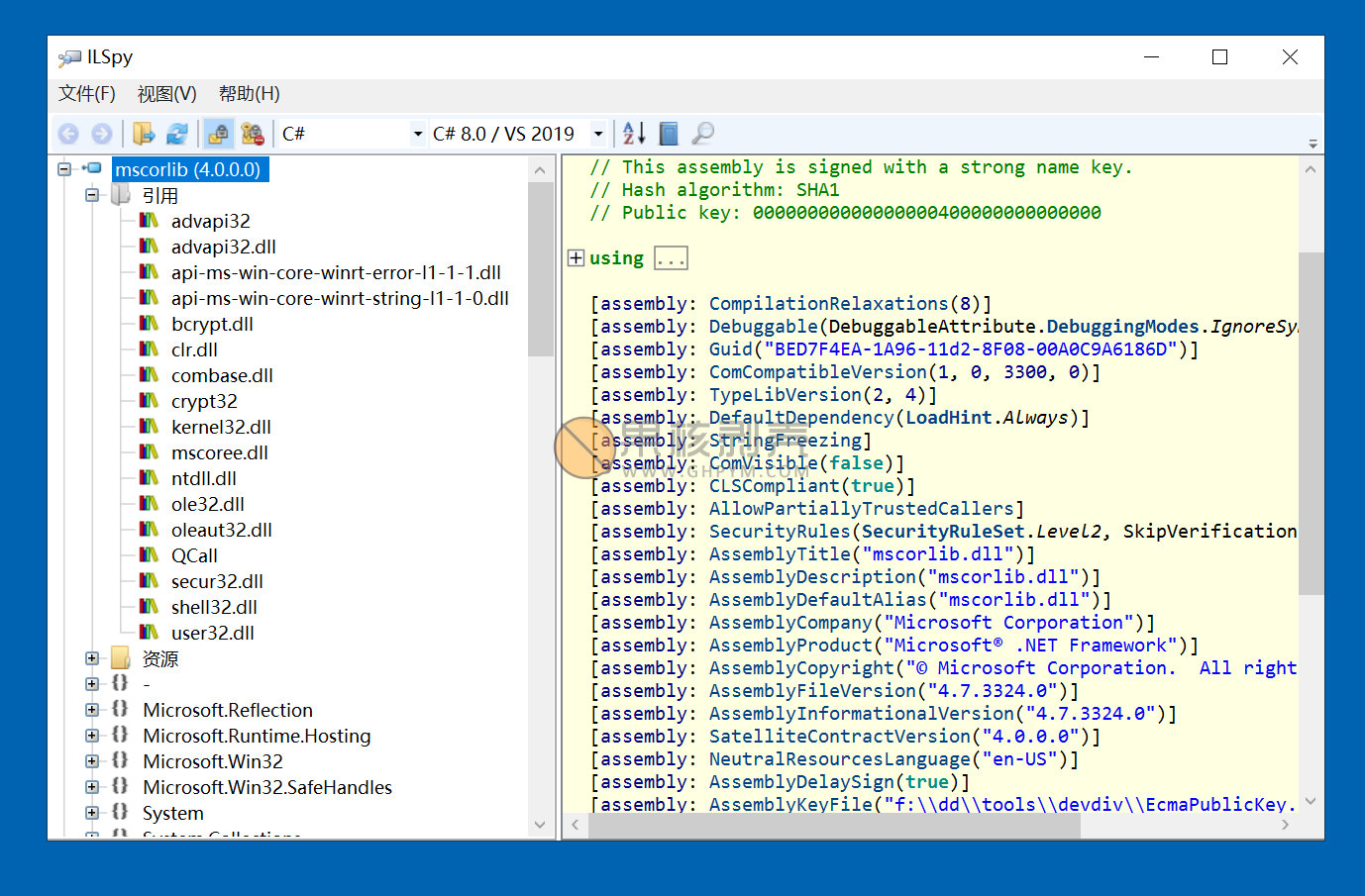Click the toolbar overflow arrow
This screenshot has height=896, width=1365.
tap(1312, 144)
